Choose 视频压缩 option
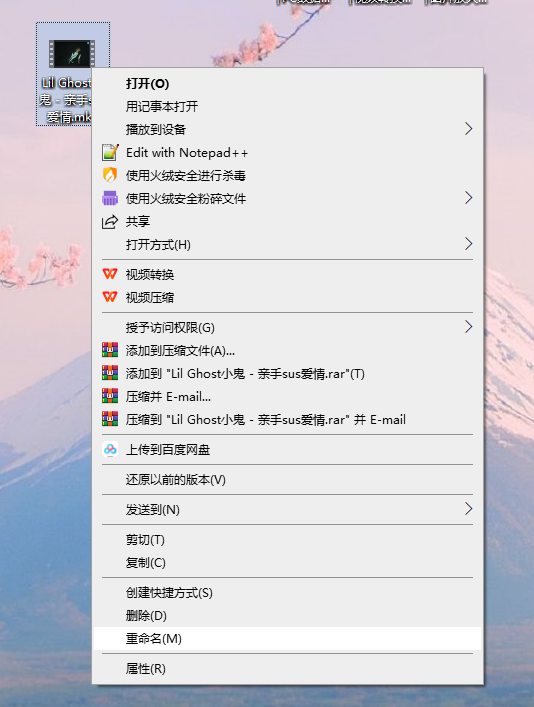 click(287, 297)
